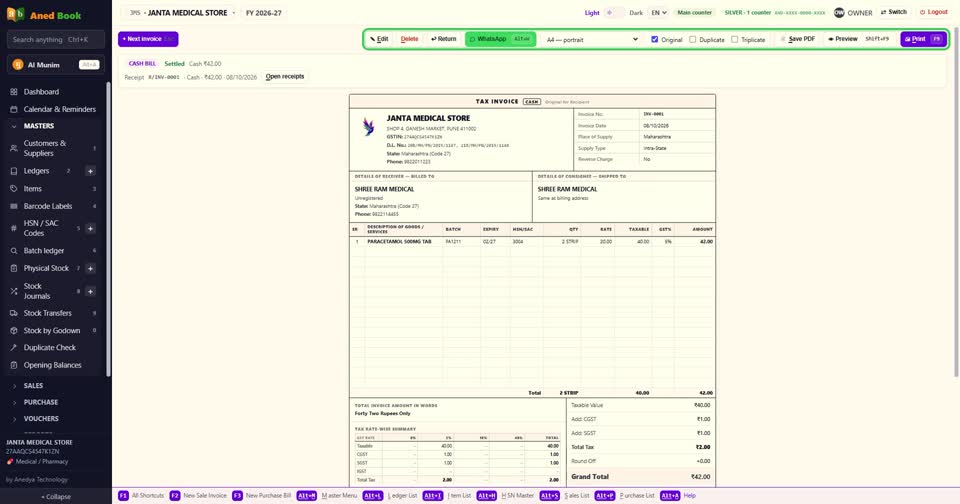The image size is (960, 504).
Task: Click the Return button
Action: 444,39
